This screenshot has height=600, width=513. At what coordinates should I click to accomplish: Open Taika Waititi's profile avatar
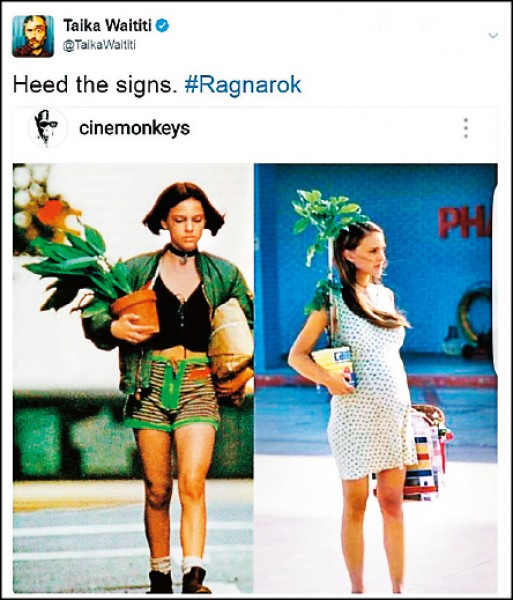coord(33,36)
